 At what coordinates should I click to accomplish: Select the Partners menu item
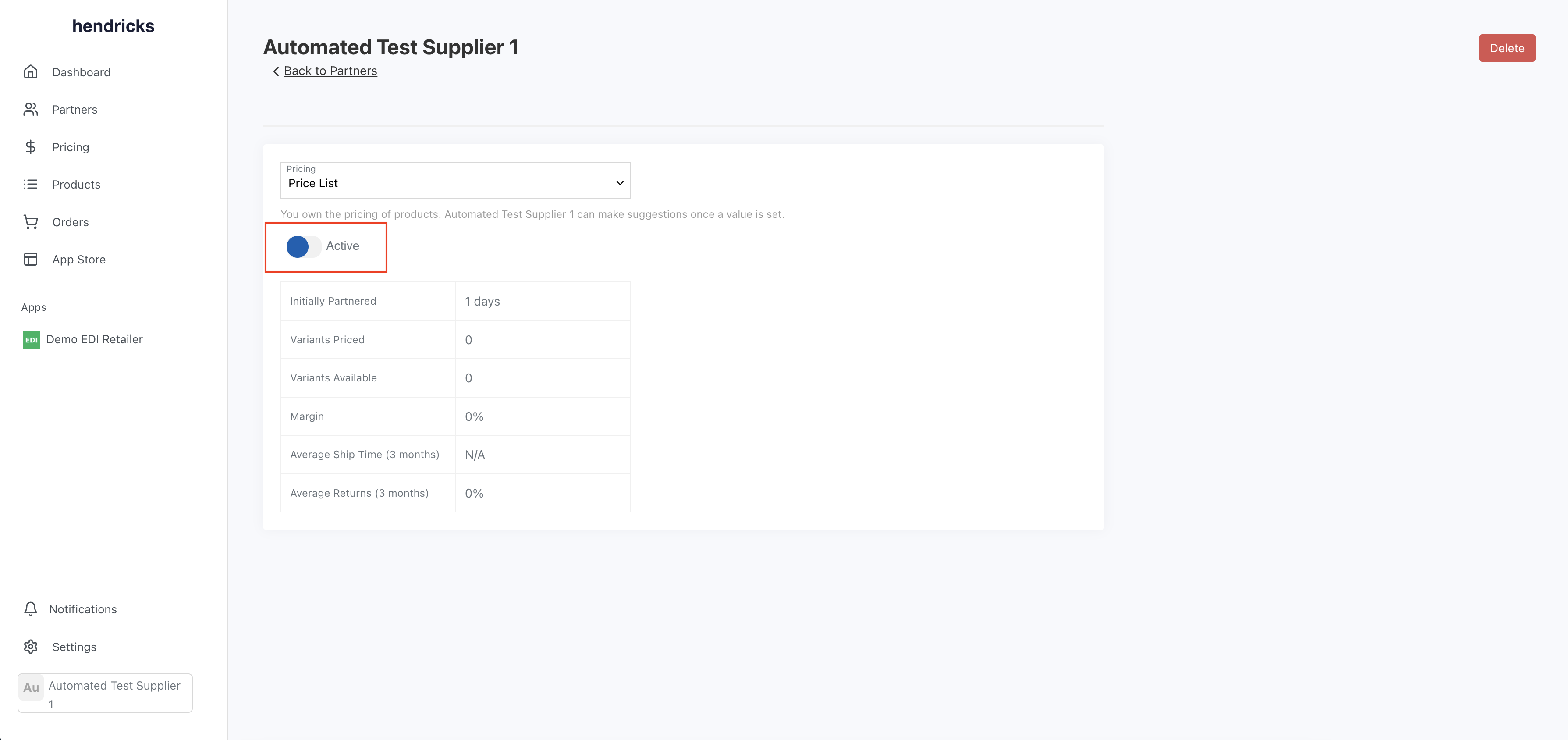pyautogui.click(x=74, y=109)
